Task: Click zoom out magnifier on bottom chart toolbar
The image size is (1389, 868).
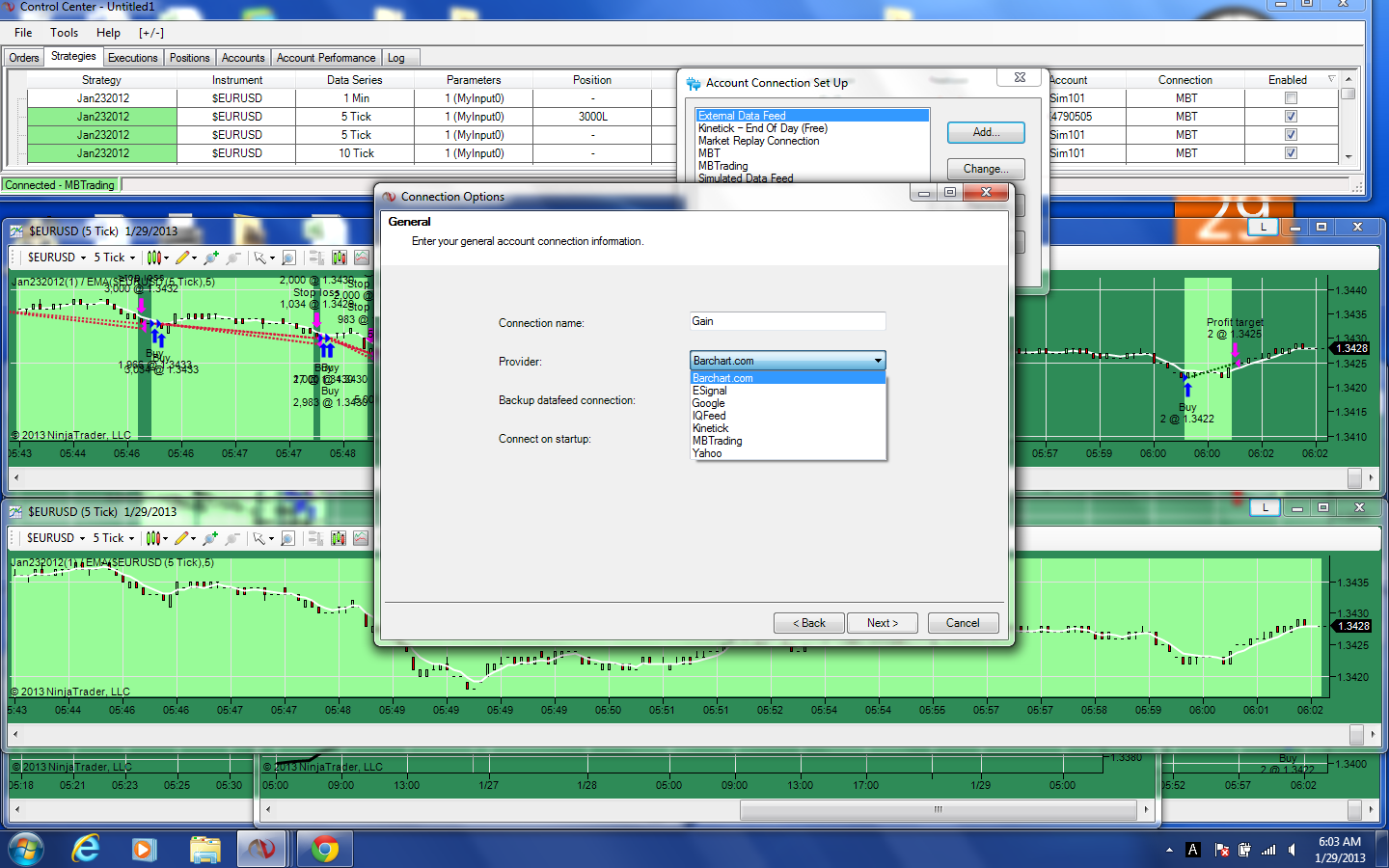Action: click(232, 538)
